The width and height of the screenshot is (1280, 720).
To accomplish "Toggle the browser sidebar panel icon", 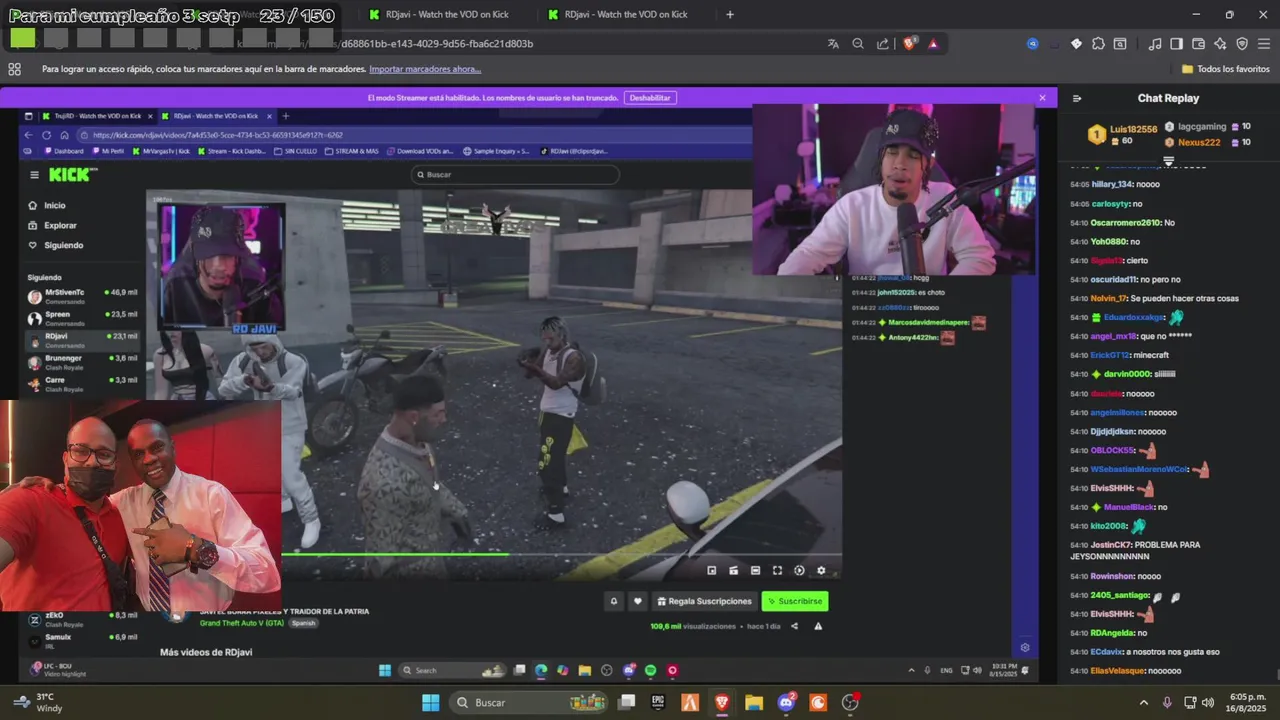I will click(x=1176, y=44).
